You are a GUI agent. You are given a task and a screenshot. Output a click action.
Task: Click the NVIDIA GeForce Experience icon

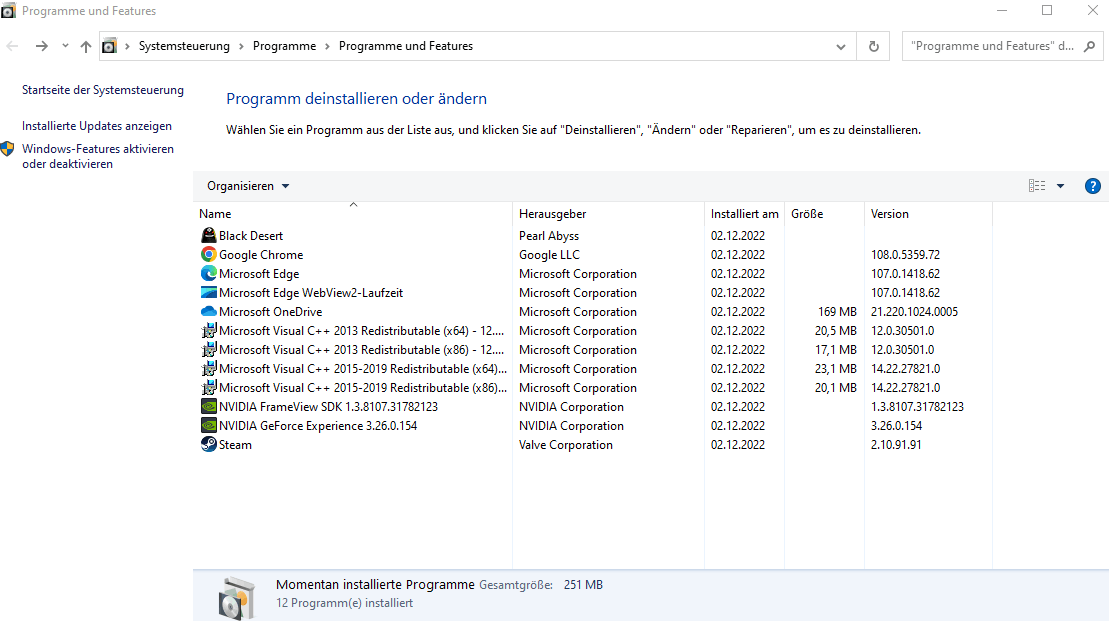pyautogui.click(x=209, y=426)
